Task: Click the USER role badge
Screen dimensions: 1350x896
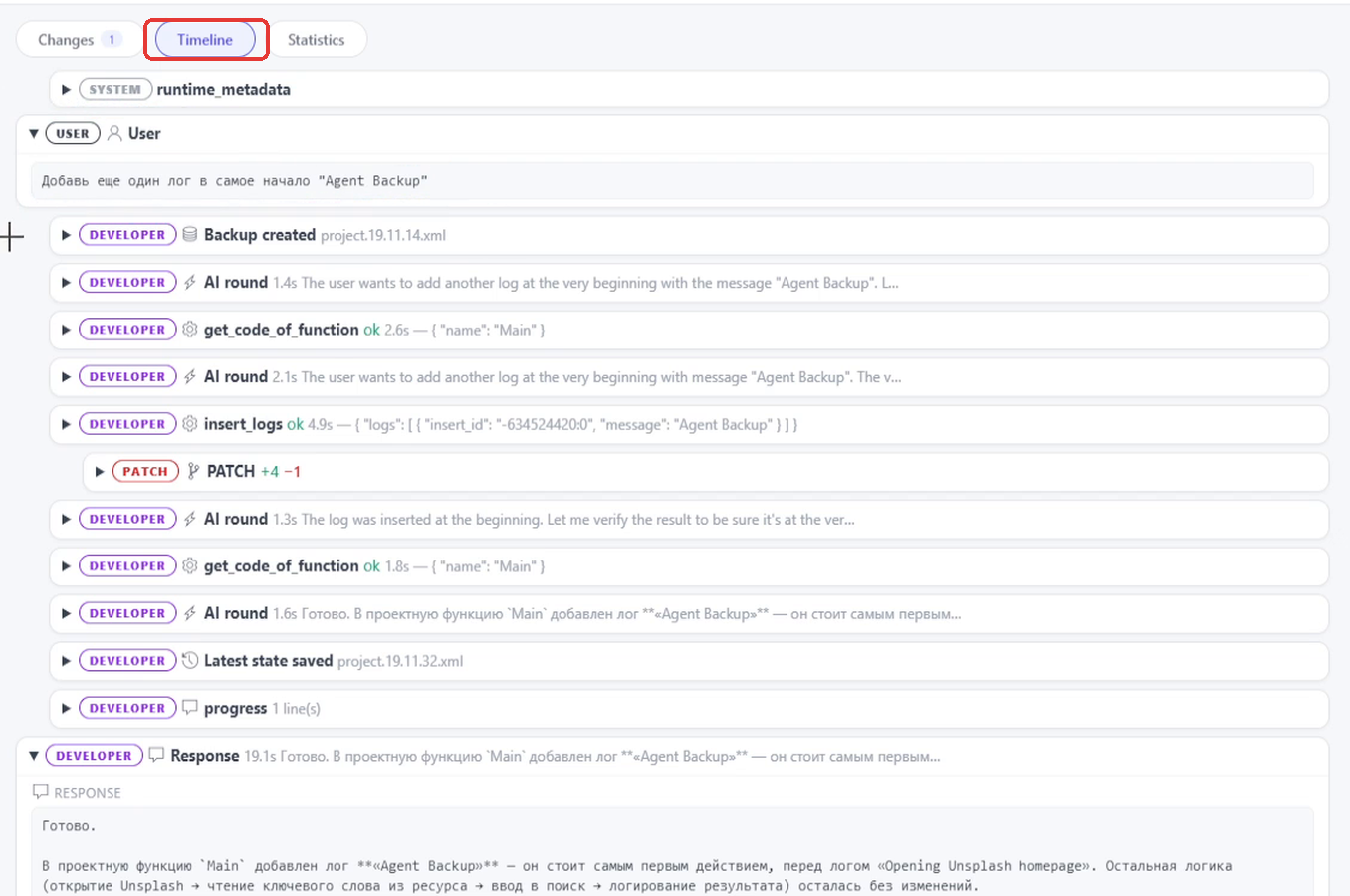Action: pyautogui.click(x=73, y=134)
